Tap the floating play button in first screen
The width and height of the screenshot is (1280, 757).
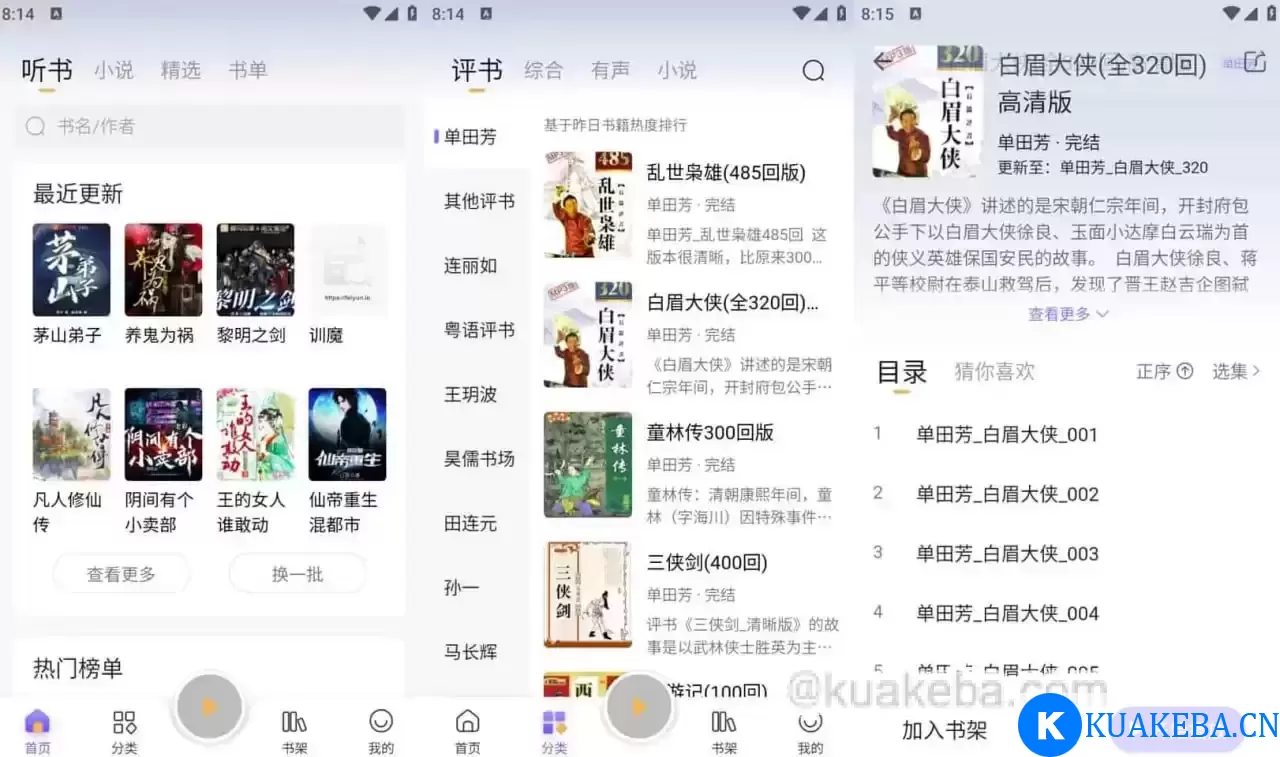pos(209,707)
